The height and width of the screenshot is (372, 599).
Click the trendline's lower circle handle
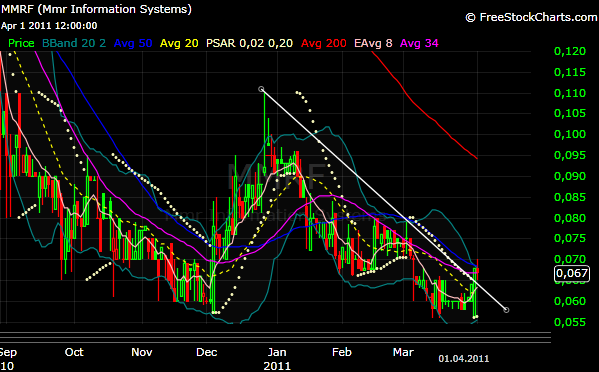pos(506,310)
